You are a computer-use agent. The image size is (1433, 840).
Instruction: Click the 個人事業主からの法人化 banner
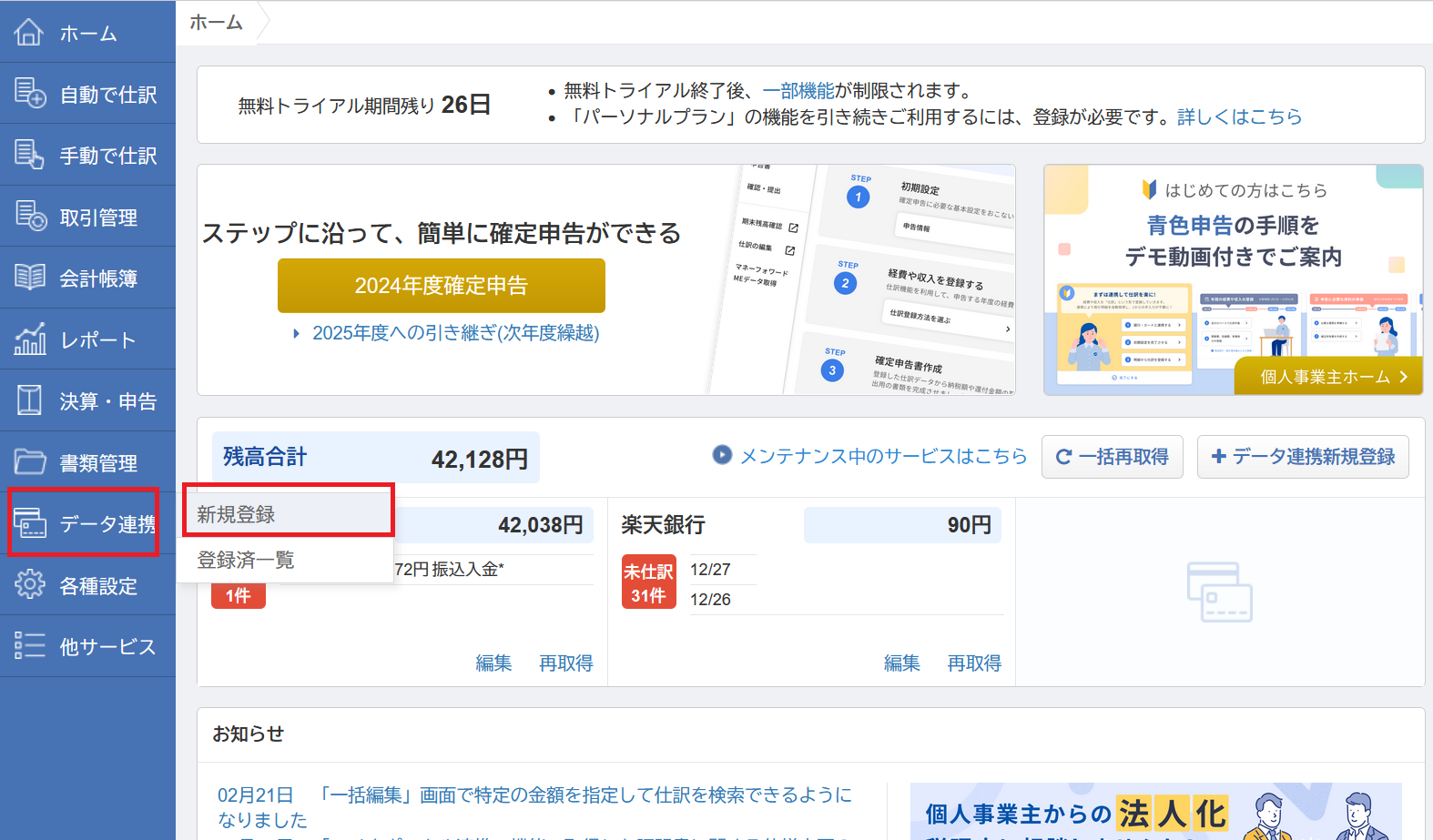tap(1156, 811)
